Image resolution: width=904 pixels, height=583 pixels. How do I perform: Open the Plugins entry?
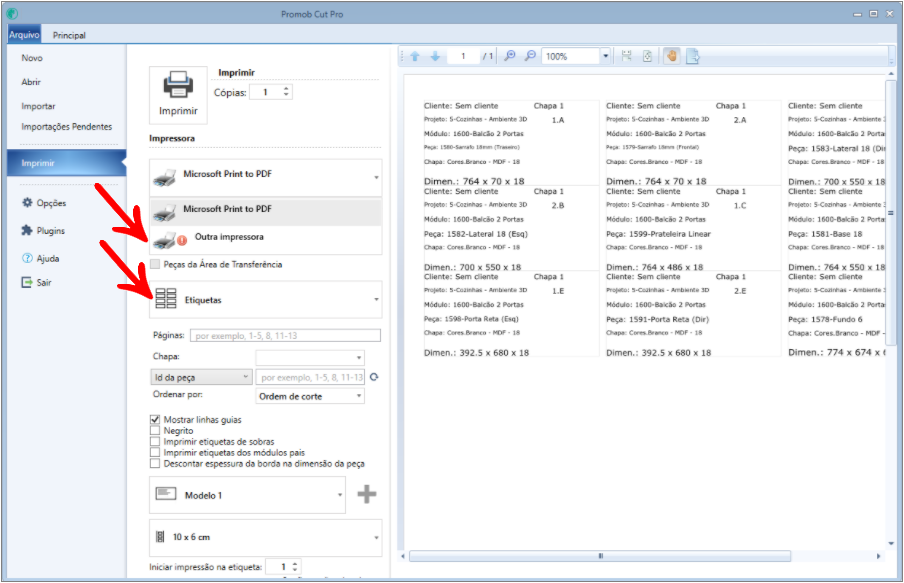coord(51,231)
